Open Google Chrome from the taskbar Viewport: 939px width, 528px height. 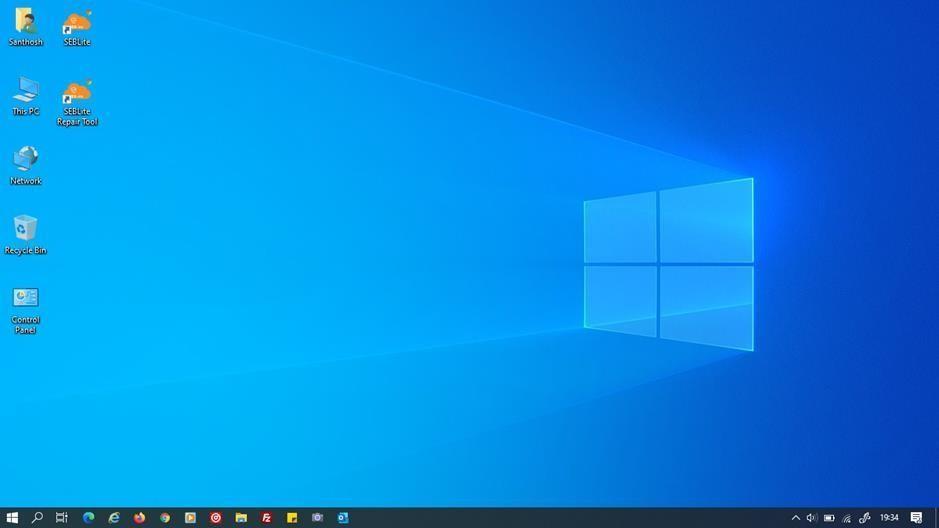click(165, 518)
